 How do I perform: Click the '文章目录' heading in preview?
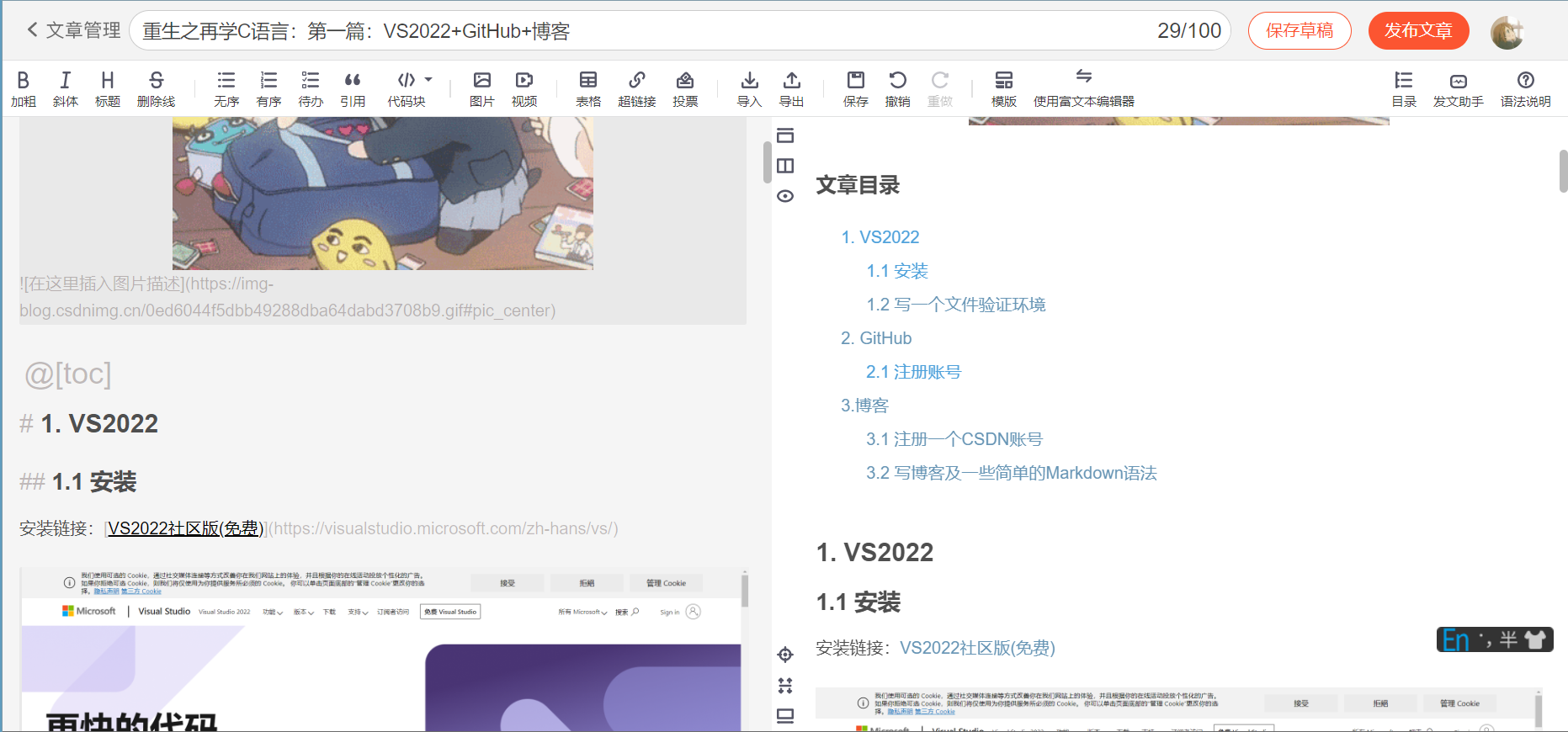click(858, 185)
